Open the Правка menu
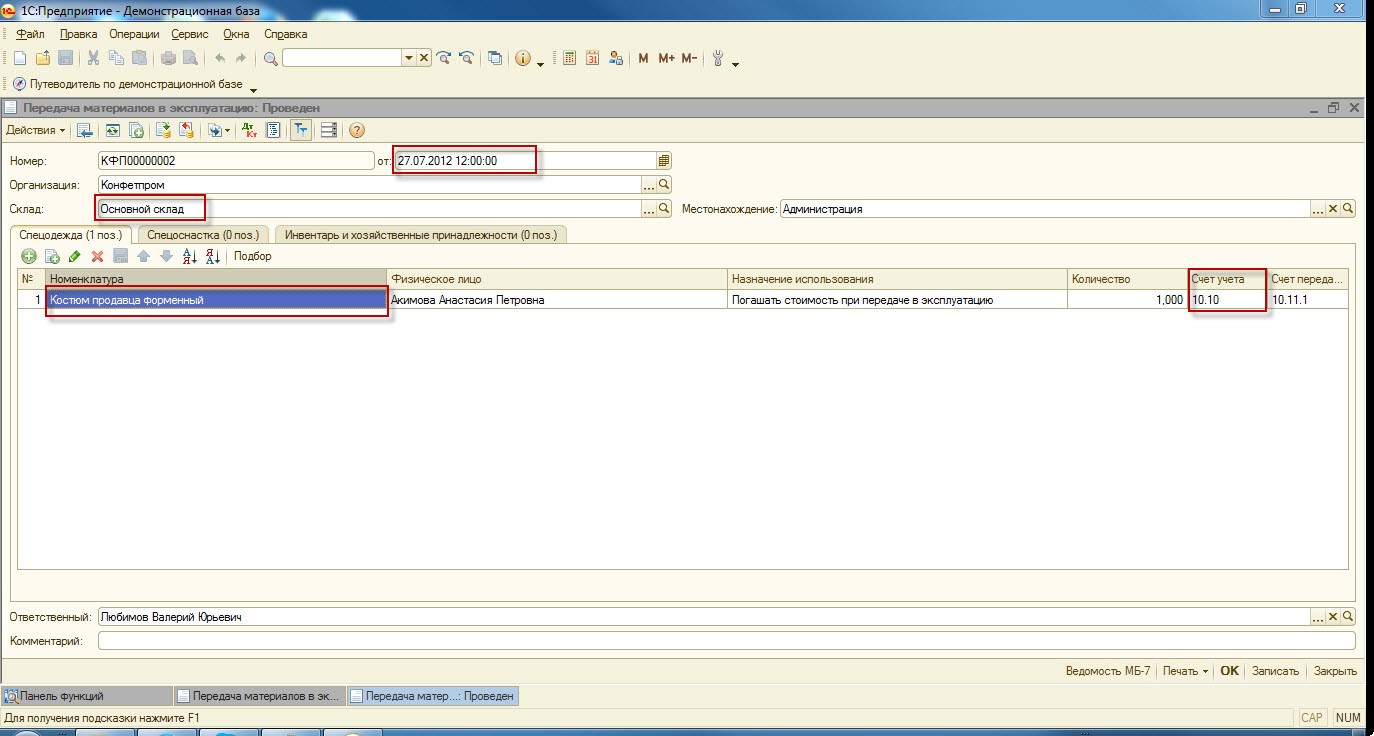The height and width of the screenshot is (736, 1374). point(78,34)
